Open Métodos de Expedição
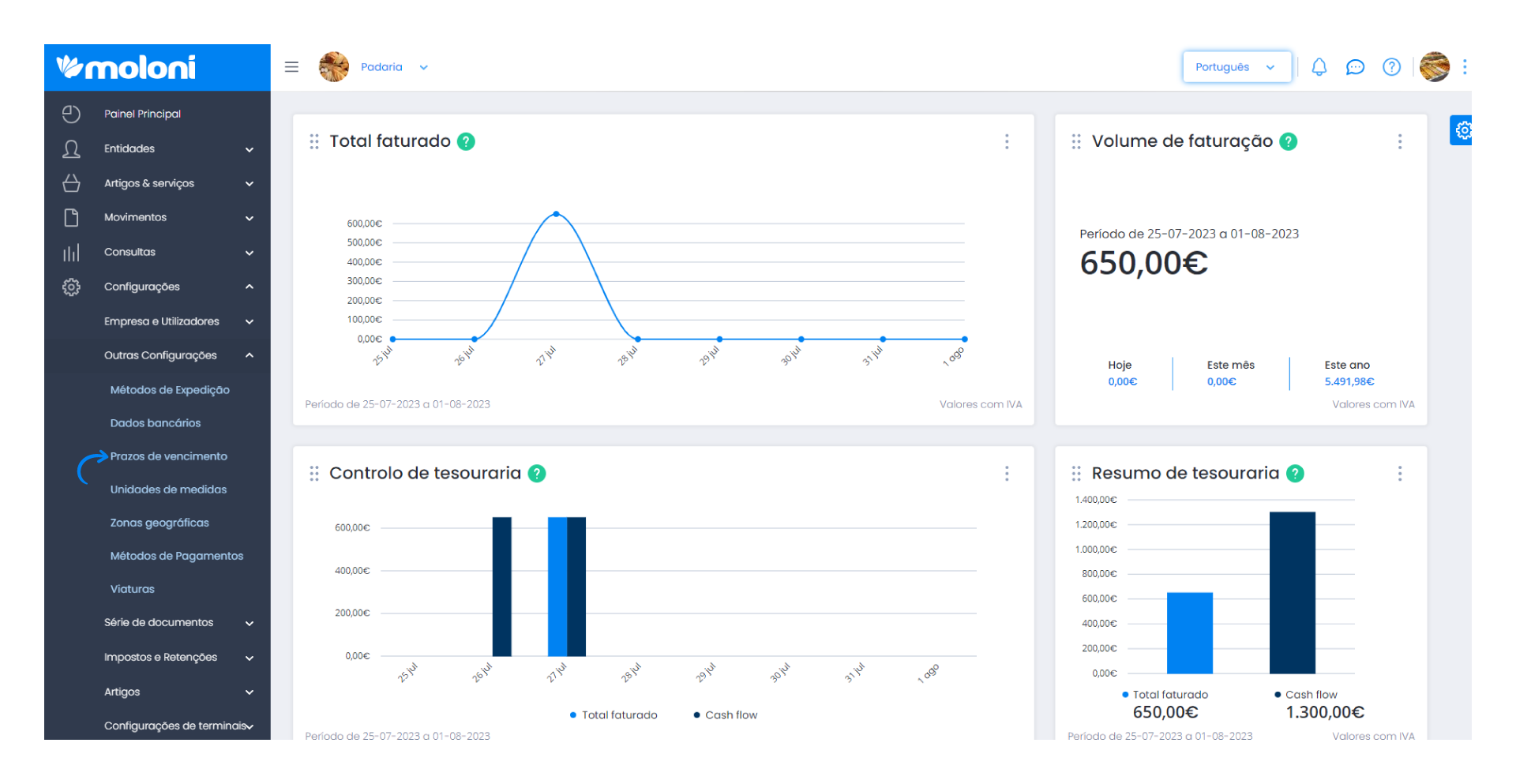The image size is (1516, 784). [x=170, y=390]
